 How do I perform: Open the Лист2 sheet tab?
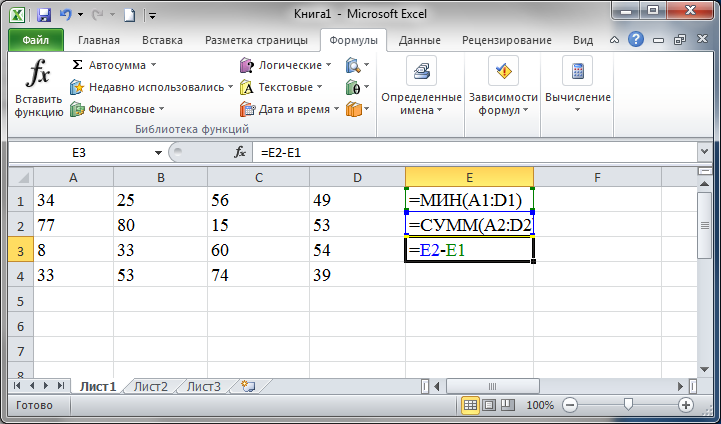[x=150, y=386]
